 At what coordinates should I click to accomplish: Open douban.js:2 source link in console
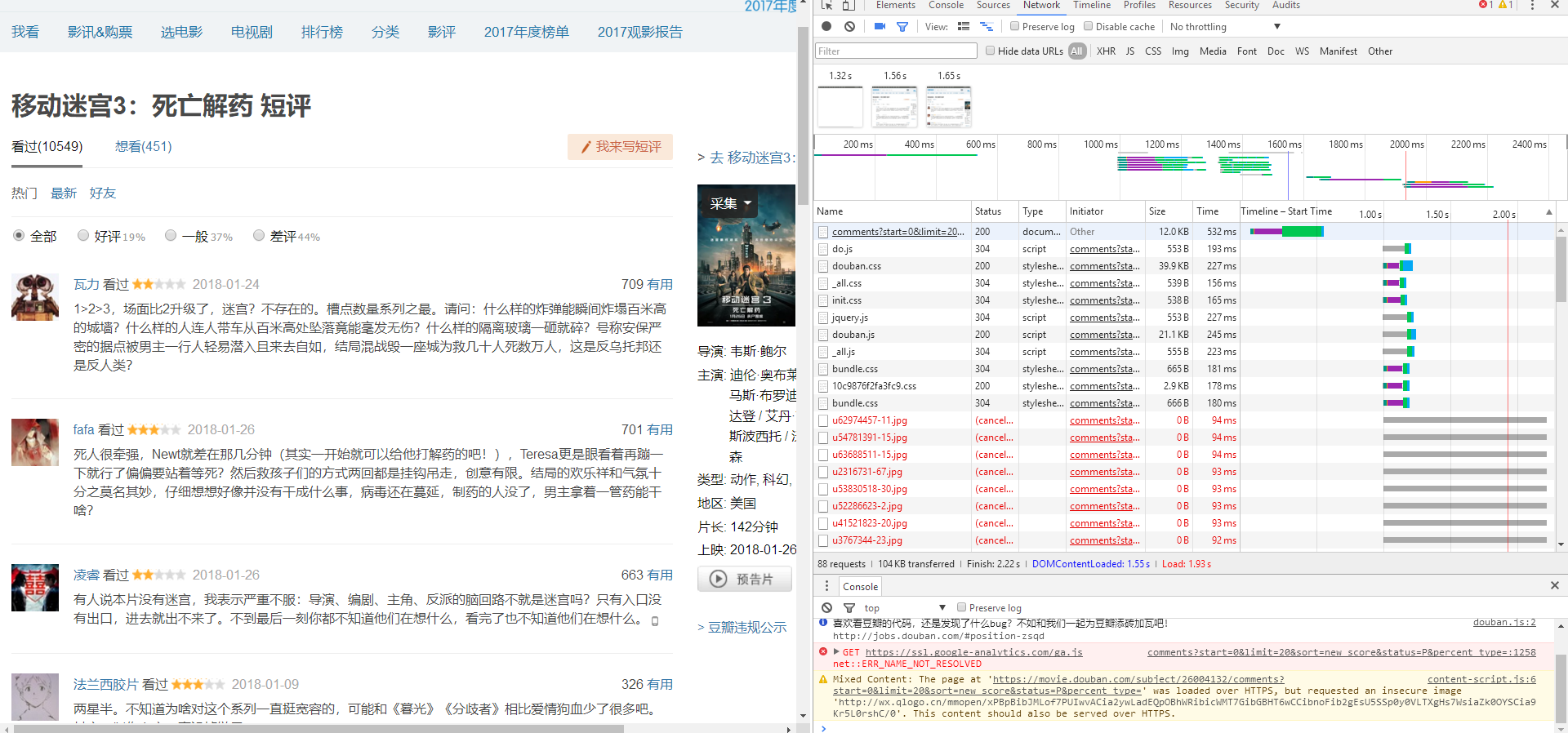click(x=1504, y=622)
